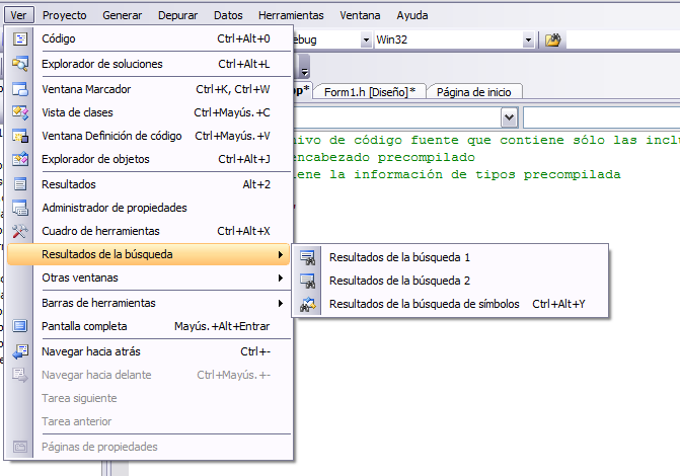Click the folder icon beside Win32 combo

pyautogui.click(x=553, y=40)
